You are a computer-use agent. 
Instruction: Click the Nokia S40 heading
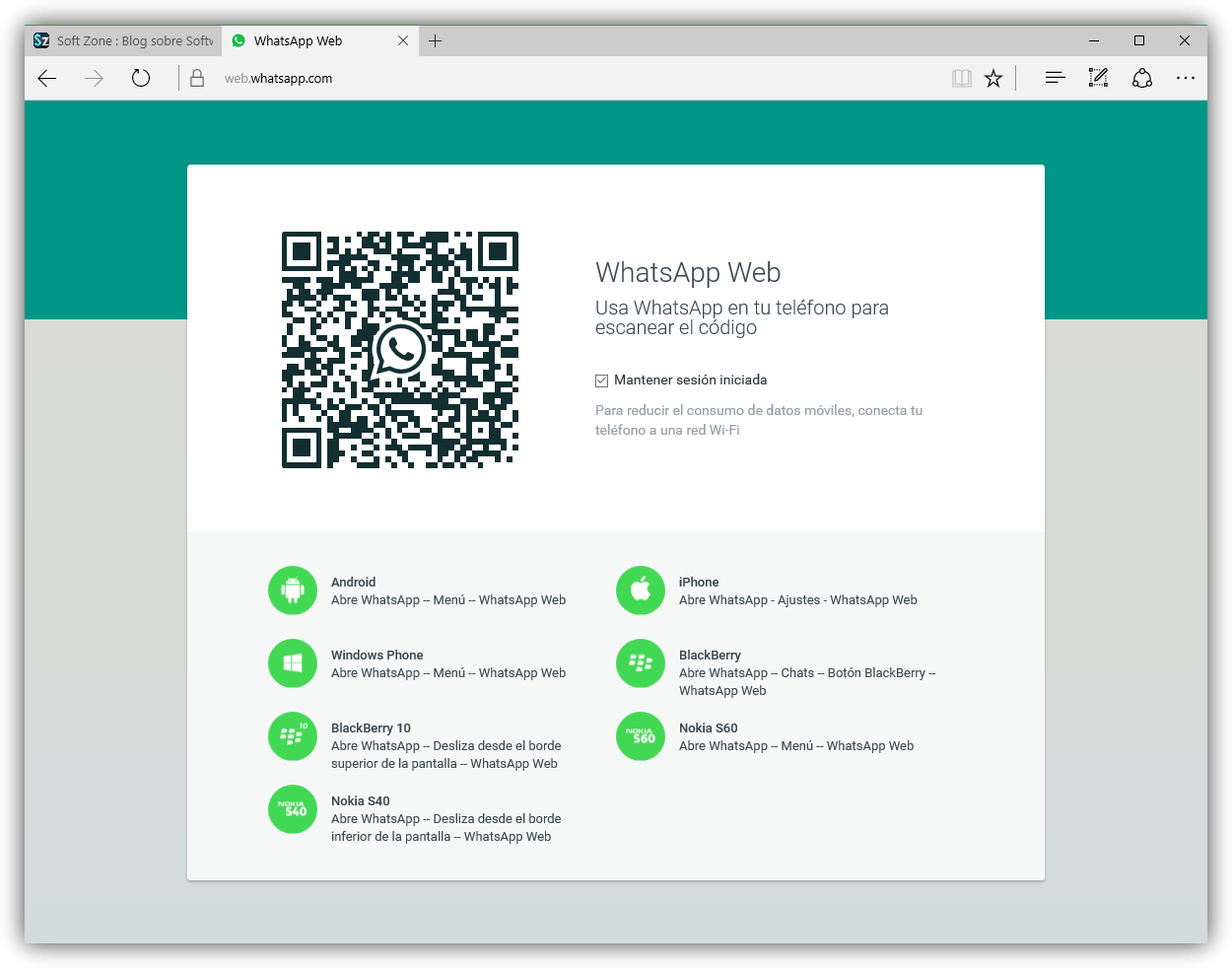point(360,801)
